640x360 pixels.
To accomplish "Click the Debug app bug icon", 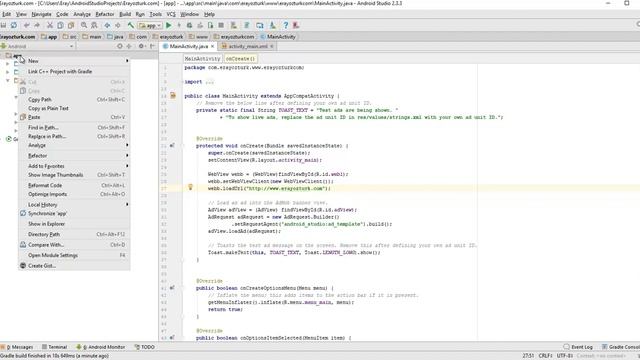I will point(189,25).
